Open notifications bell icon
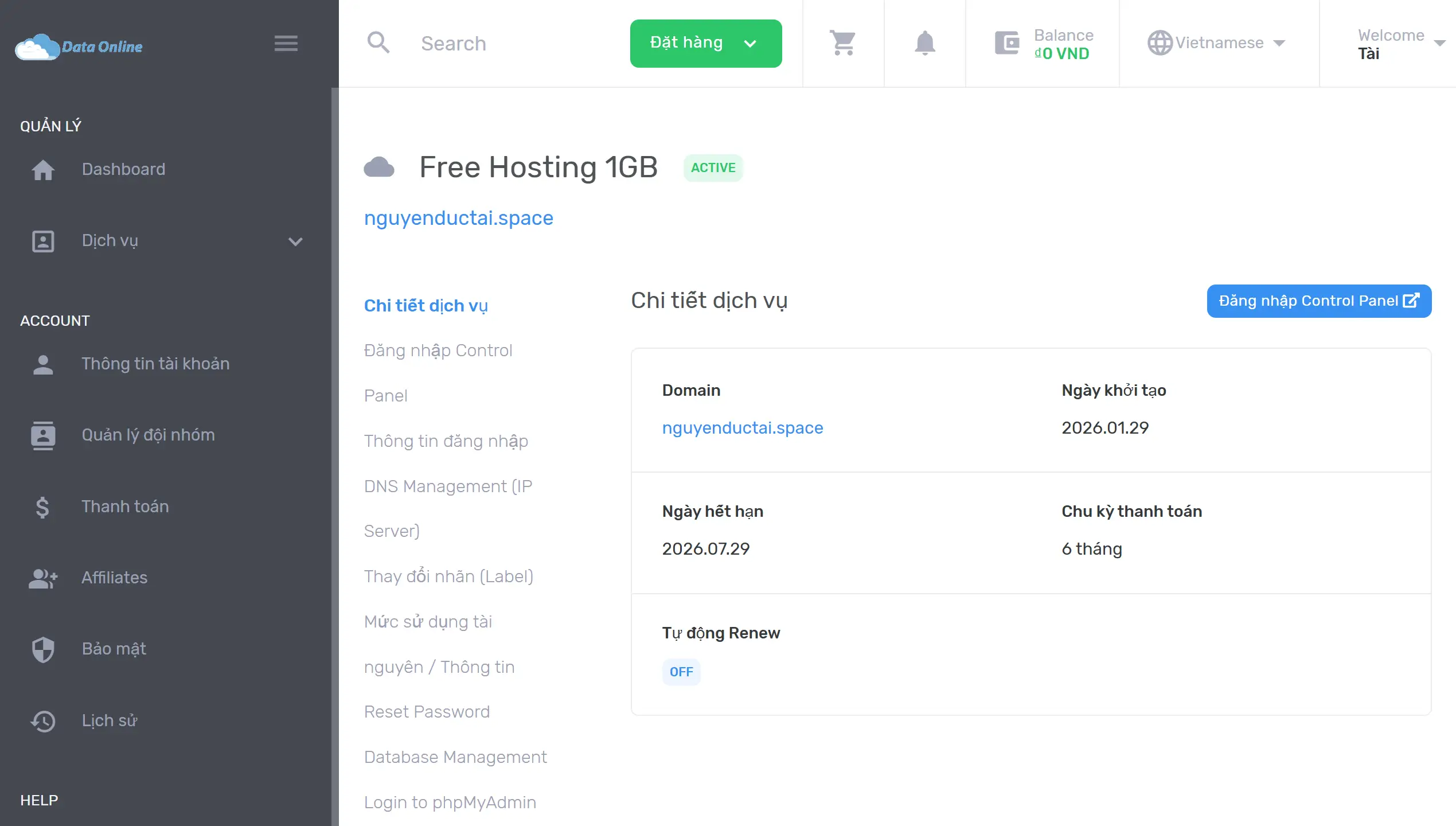 [x=924, y=43]
